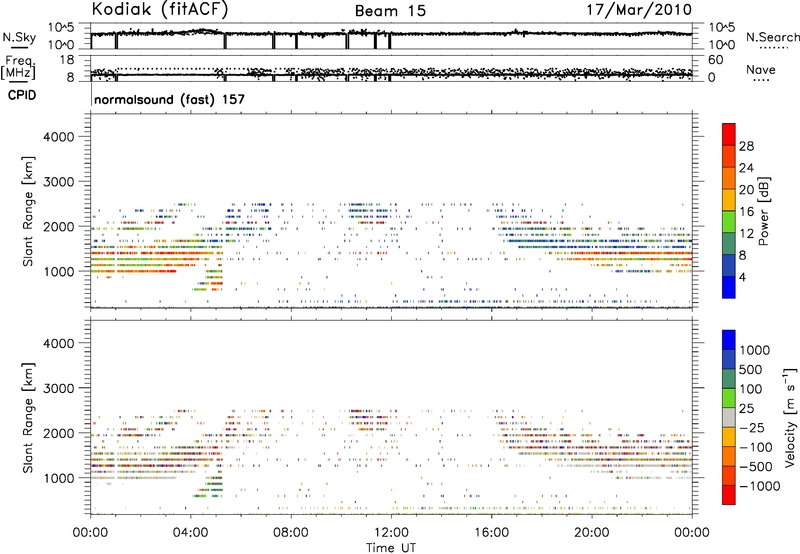The width and height of the screenshot is (800, 554).
Task: Click the left "10^5" noise axis tick
Action: [61, 28]
